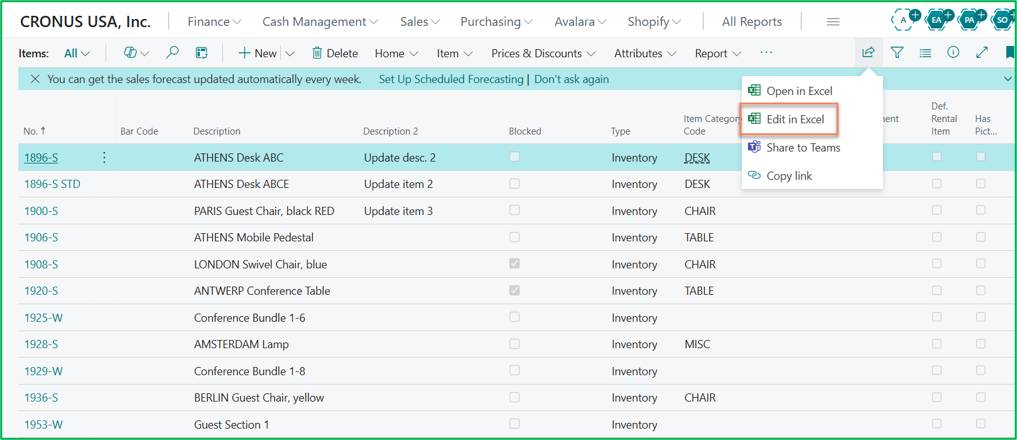Toggle Blocked for ATHENS Mobile Pedestal
This screenshot has width=1017, height=440.
click(514, 237)
